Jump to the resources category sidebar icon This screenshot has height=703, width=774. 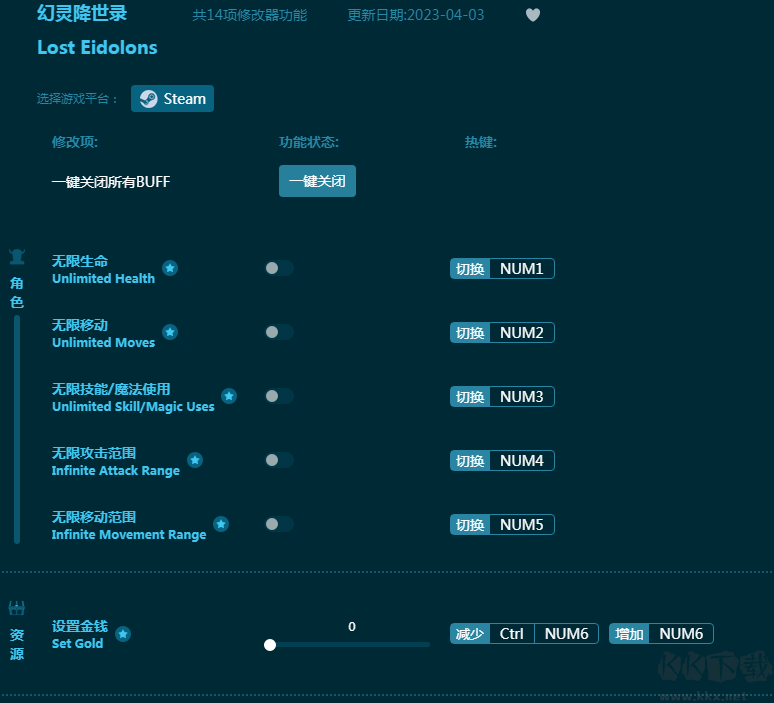(17, 608)
